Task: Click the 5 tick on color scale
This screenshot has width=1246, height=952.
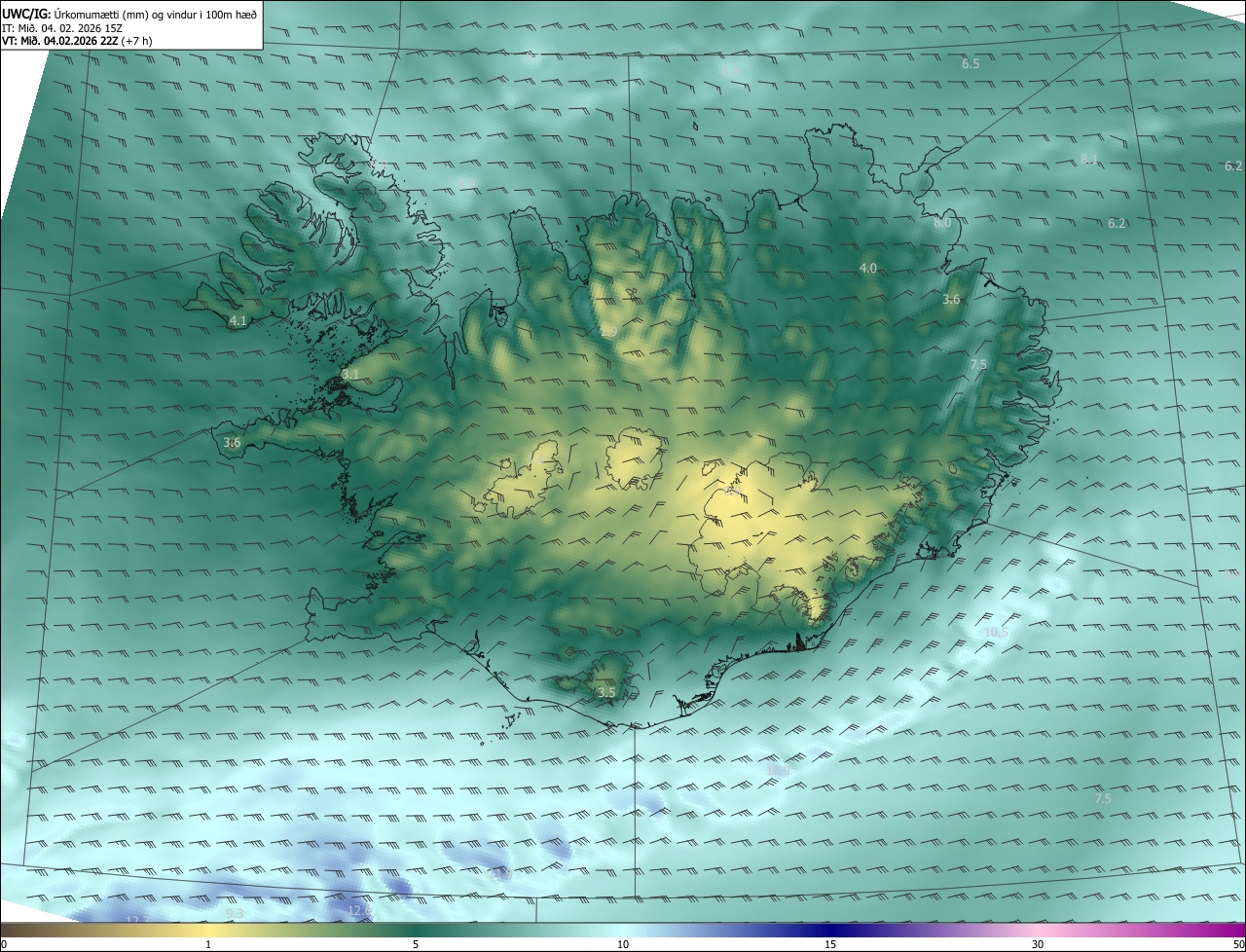Action: [416, 944]
